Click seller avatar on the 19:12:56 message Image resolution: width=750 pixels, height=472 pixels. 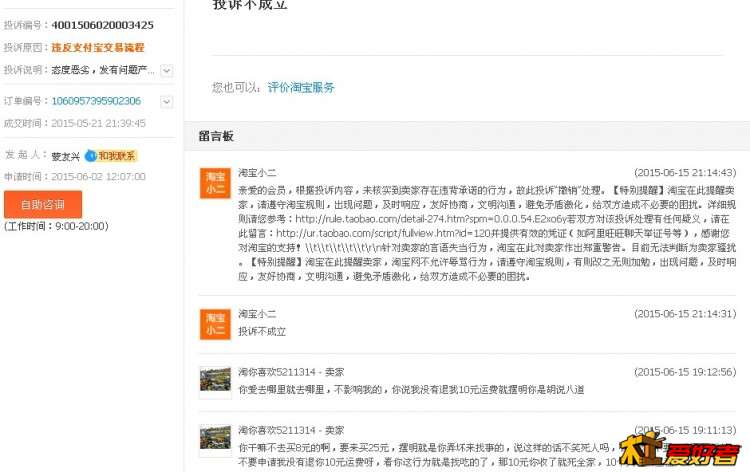point(215,382)
